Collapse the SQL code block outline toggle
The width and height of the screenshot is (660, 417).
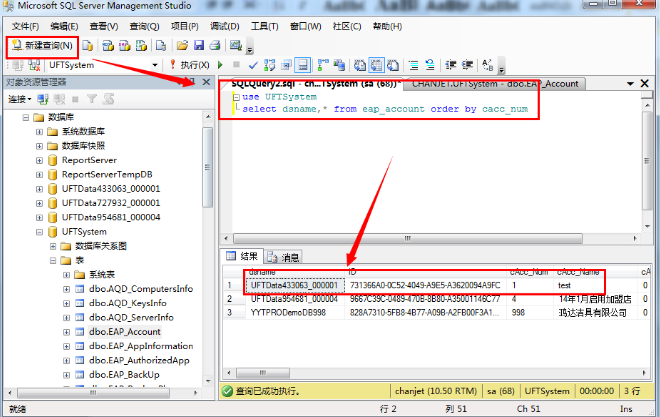pos(236,97)
